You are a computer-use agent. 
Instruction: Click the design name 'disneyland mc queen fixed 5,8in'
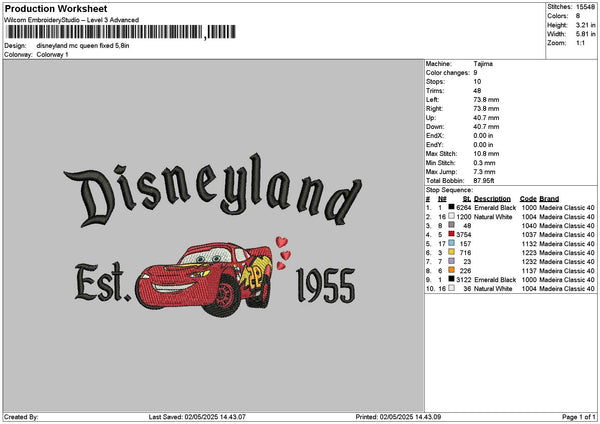tap(83, 46)
